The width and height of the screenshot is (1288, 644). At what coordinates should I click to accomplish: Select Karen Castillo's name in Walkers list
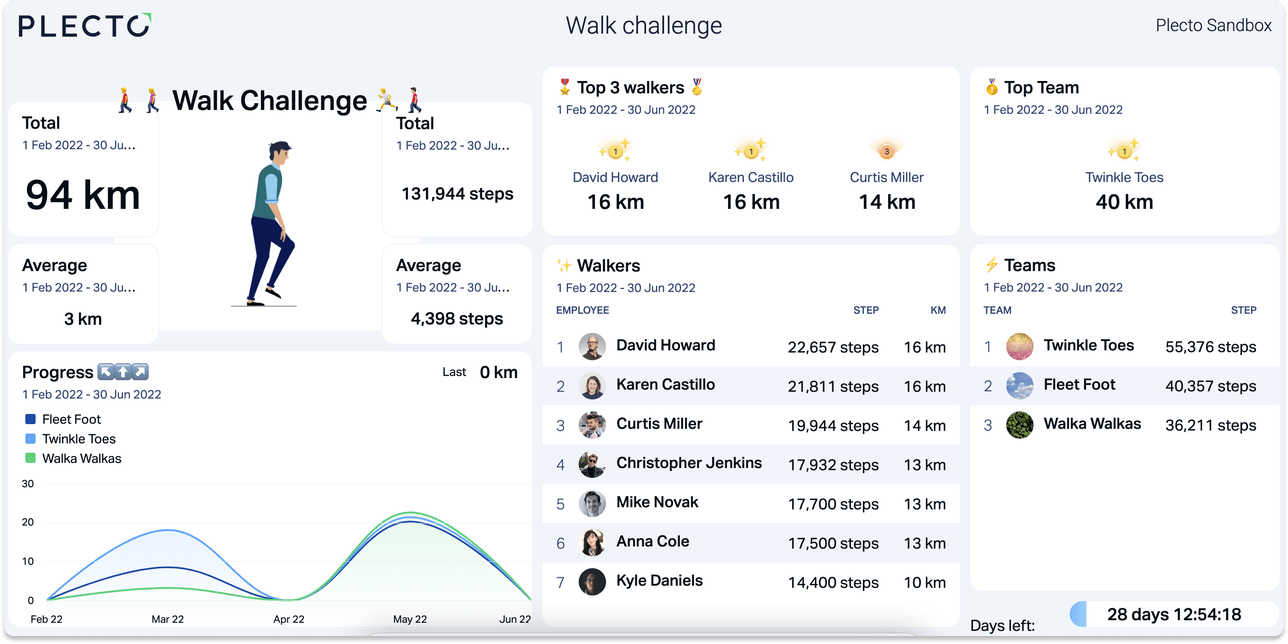[666, 384]
